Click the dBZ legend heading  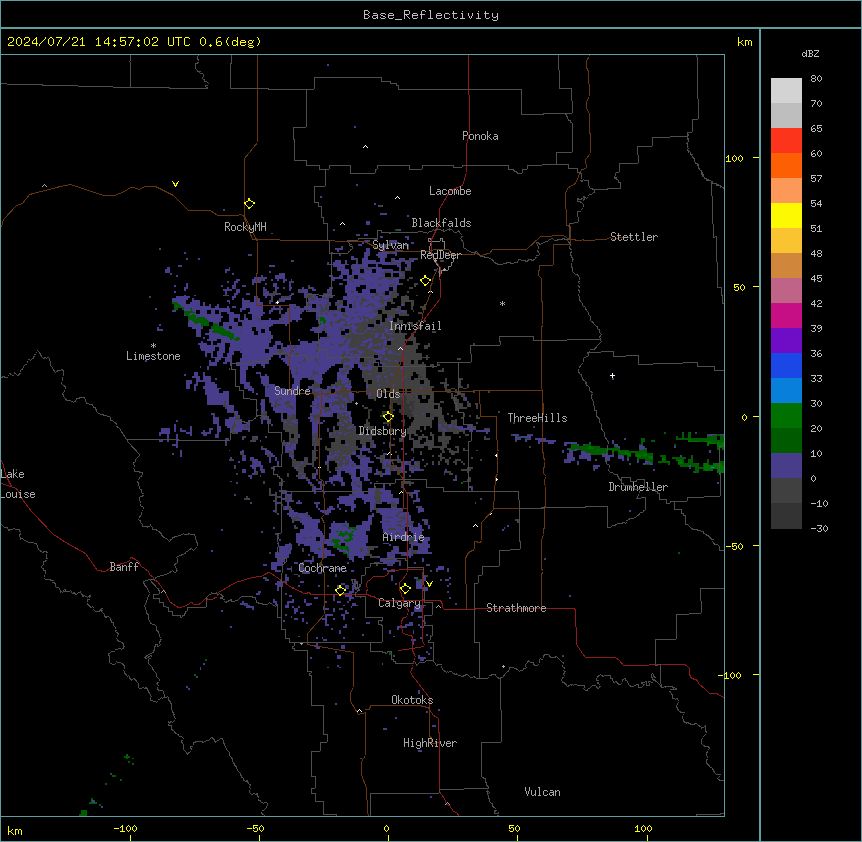810,53
